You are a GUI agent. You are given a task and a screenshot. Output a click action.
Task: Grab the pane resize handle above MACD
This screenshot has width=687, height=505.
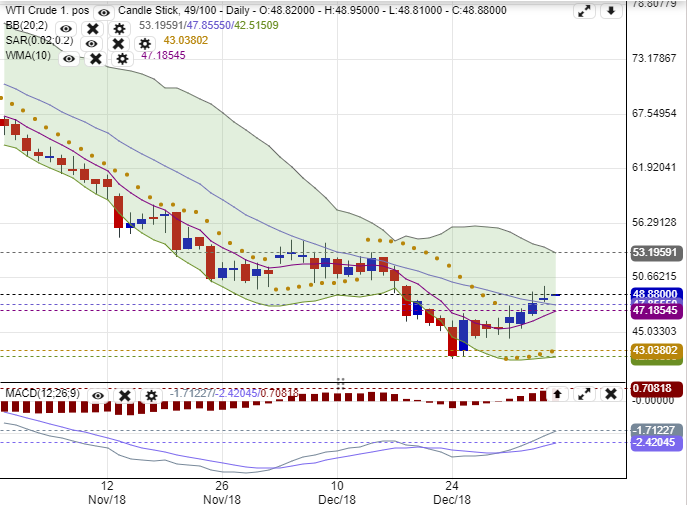pos(340,380)
